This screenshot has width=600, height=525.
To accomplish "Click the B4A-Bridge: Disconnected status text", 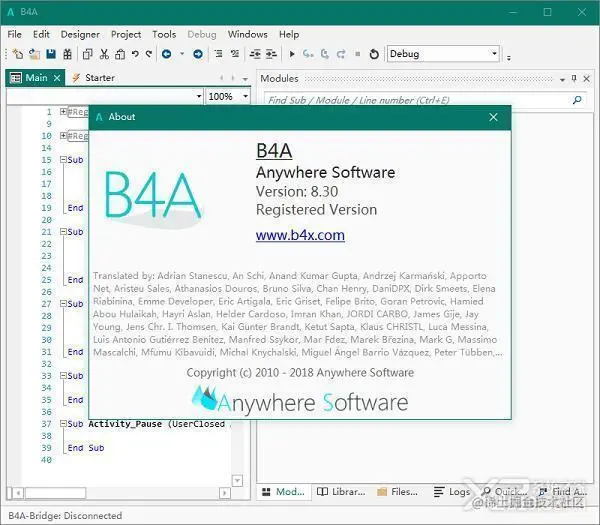I will tap(65, 515).
